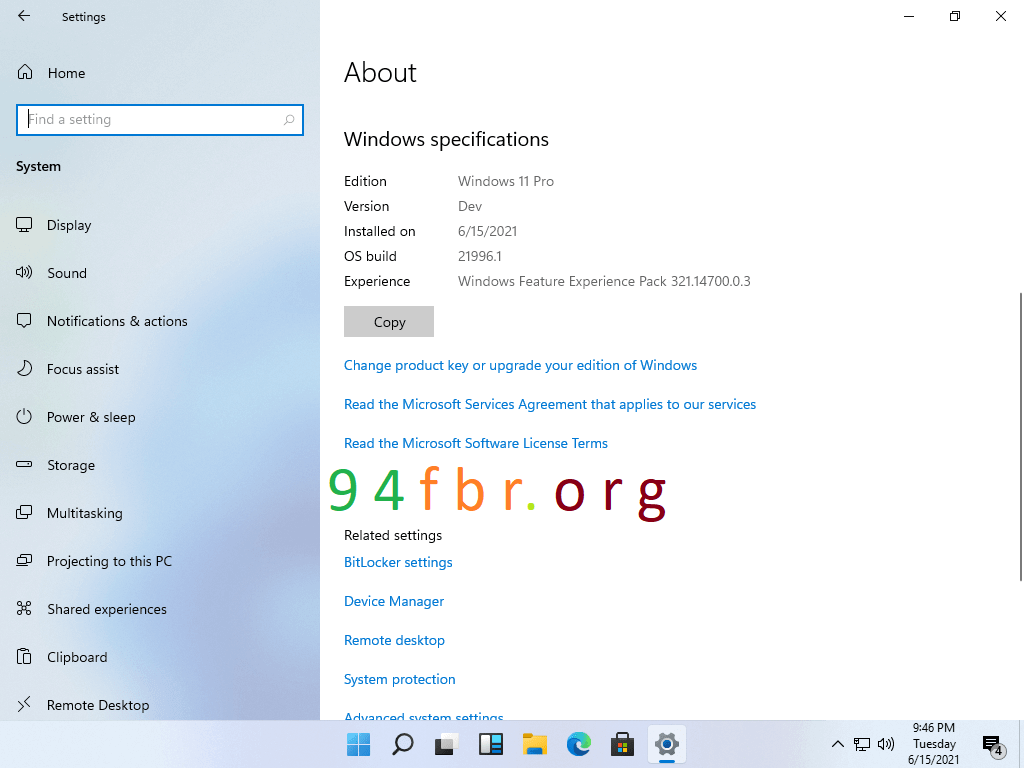Select the Display monitor icon
The height and width of the screenshot is (768, 1024).
[x=24, y=225]
